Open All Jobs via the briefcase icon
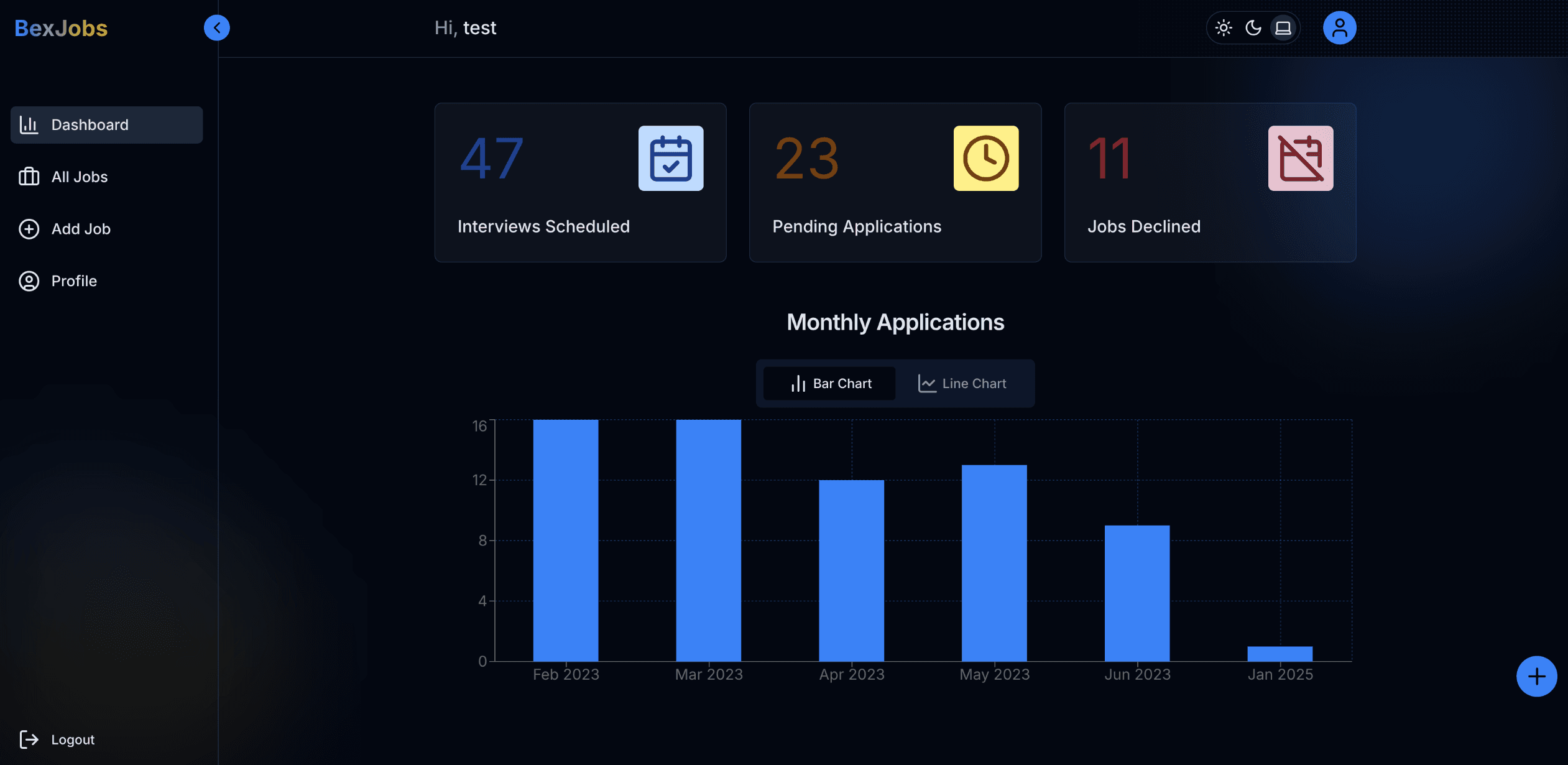This screenshot has width=1568, height=765. [x=29, y=177]
